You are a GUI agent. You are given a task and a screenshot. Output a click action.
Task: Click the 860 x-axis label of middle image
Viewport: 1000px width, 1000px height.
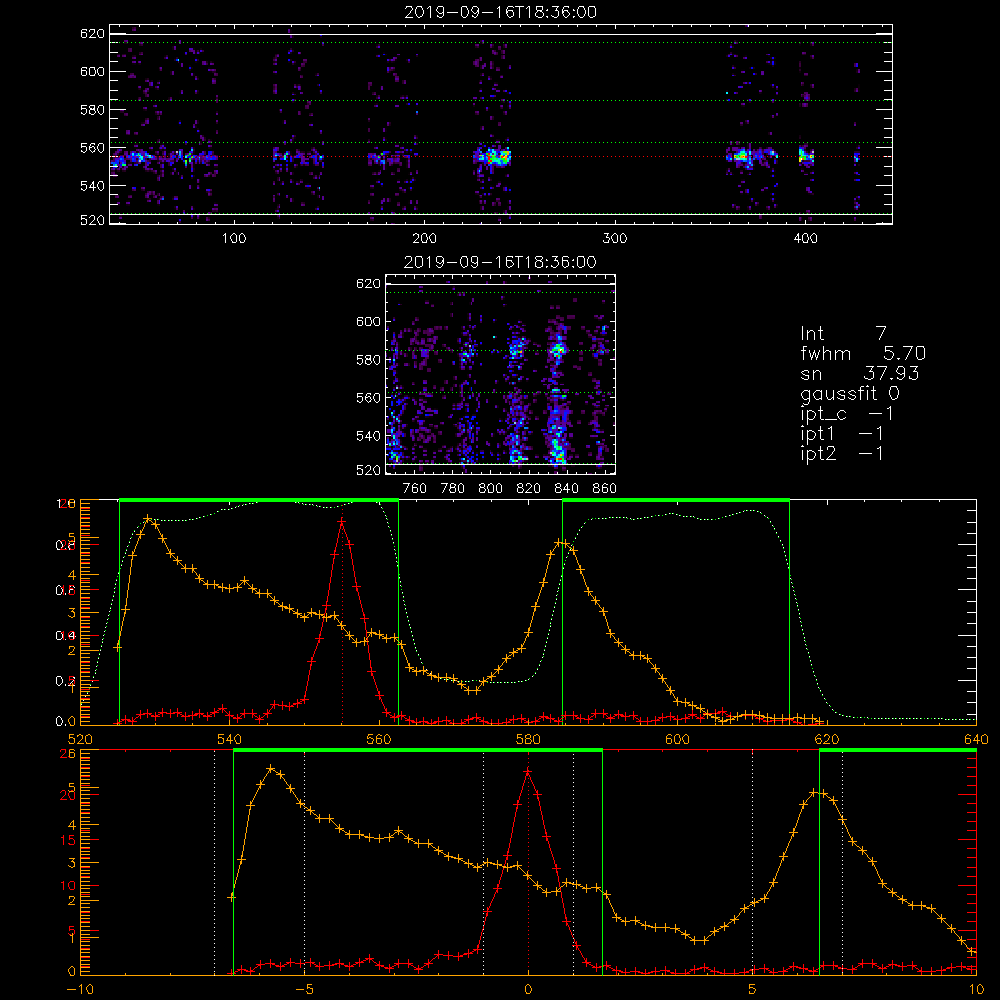[605, 489]
